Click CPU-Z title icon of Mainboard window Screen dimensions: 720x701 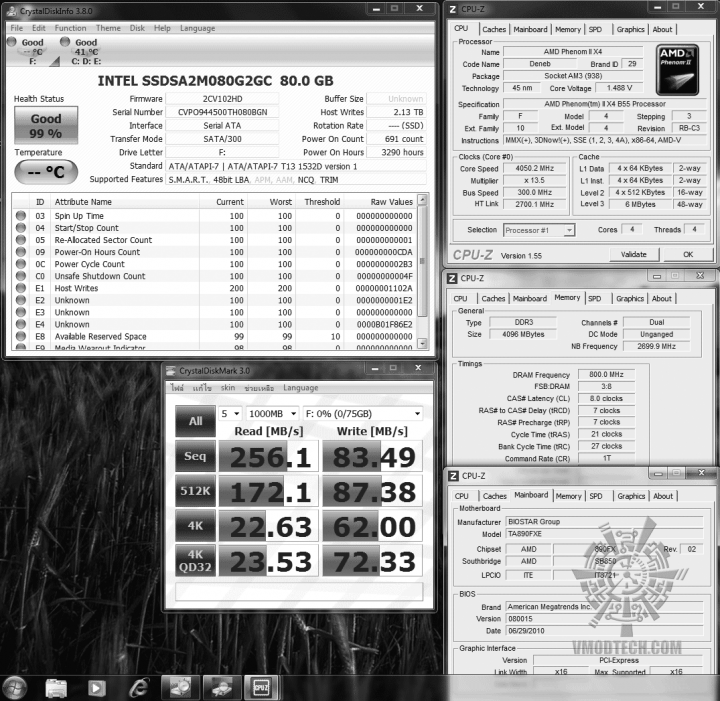[453, 476]
